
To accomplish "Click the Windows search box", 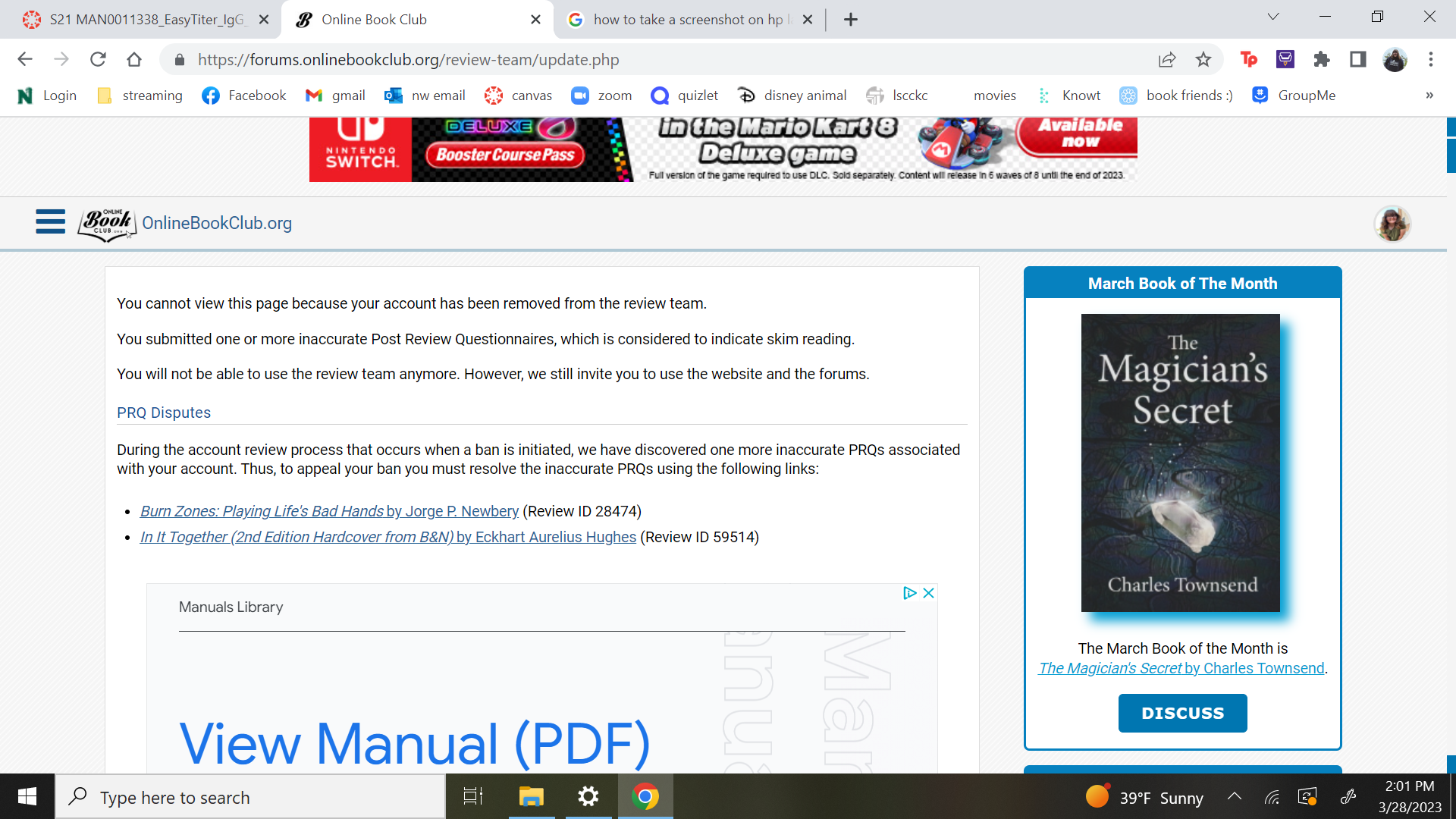I will [250, 797].
